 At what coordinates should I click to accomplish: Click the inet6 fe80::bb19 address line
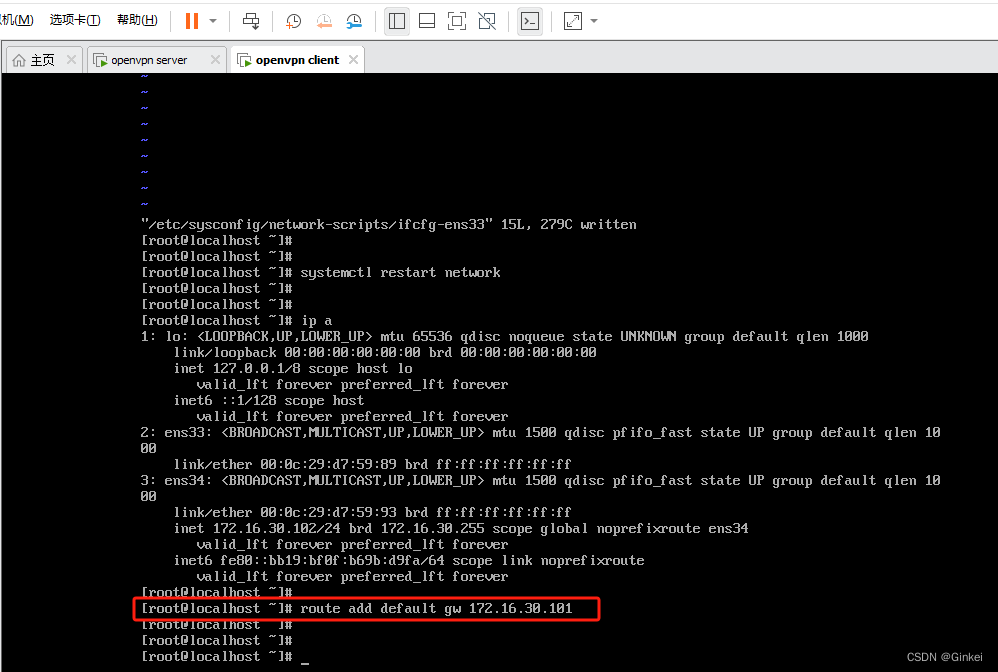409,561
